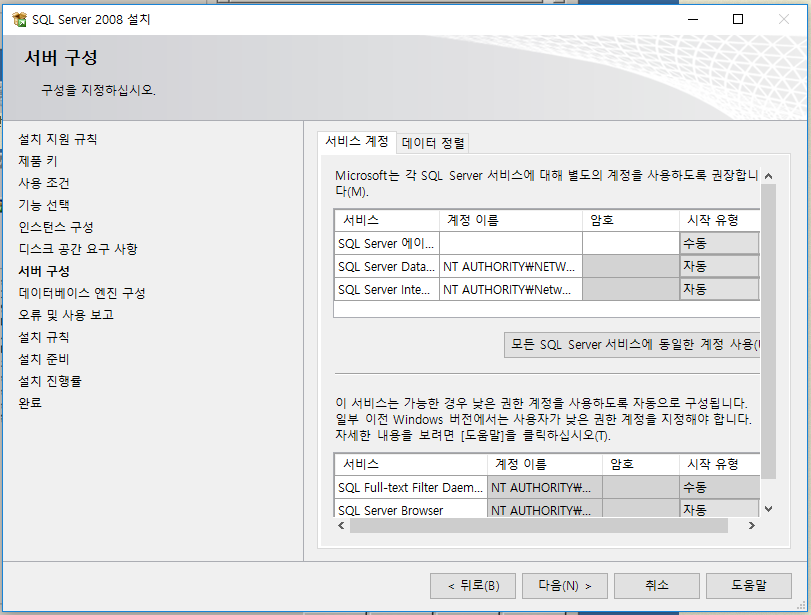Viewport: 811px width, 615px height.
Task: Click the SQL Server Inte... service row
Action: (386, 289)
